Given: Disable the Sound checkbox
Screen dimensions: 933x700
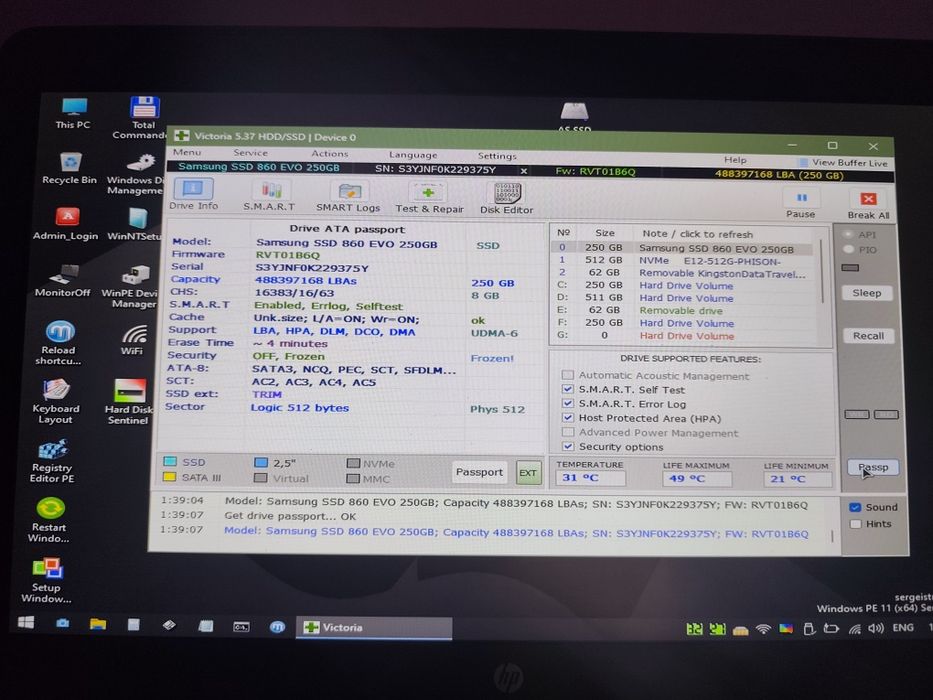Looking at the screenshot, I should 855,507.
